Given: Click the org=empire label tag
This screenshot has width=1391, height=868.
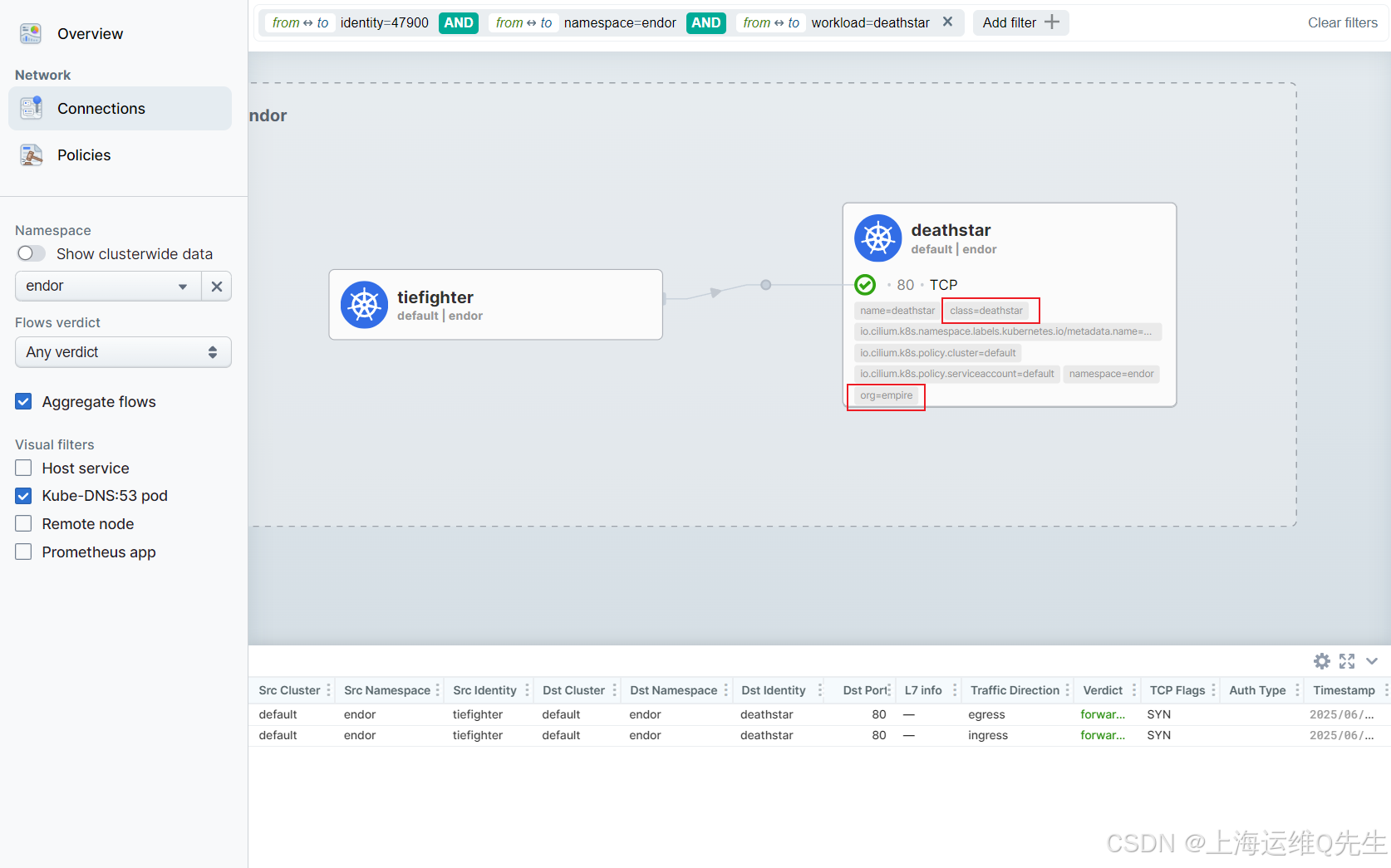Looking at the screenshot, I should click(887, 395).
